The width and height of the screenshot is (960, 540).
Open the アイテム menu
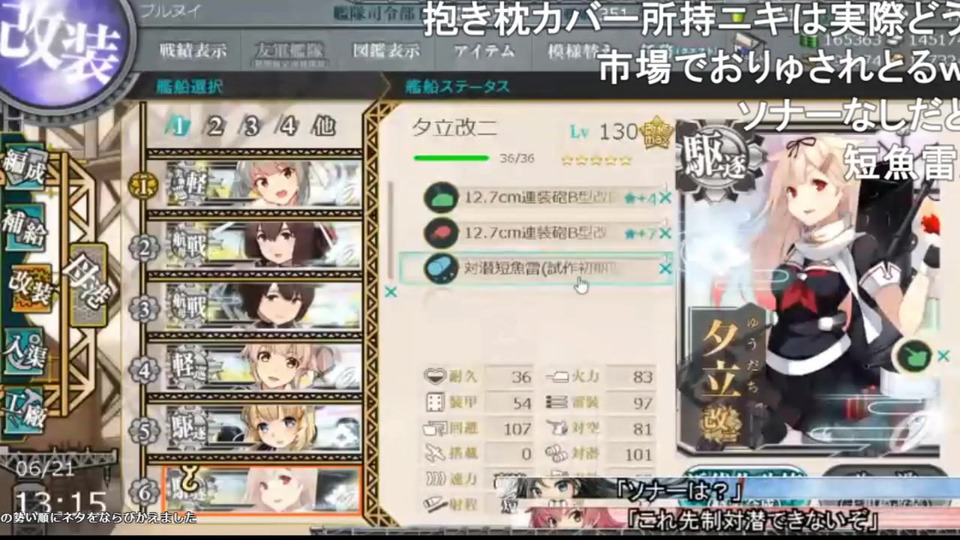tap(484, 51)
